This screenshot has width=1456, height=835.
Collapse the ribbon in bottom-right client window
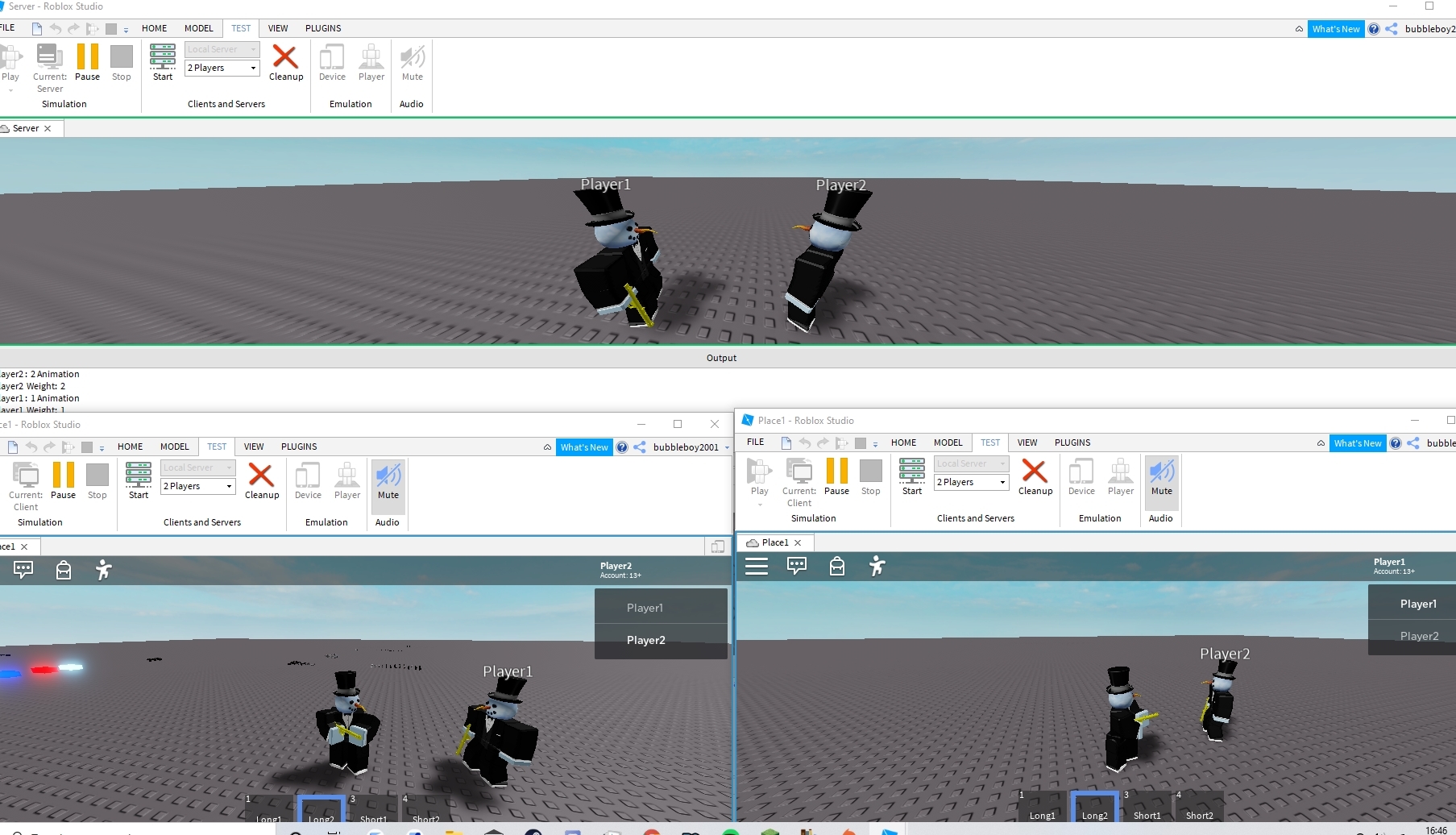point(1321,443)
